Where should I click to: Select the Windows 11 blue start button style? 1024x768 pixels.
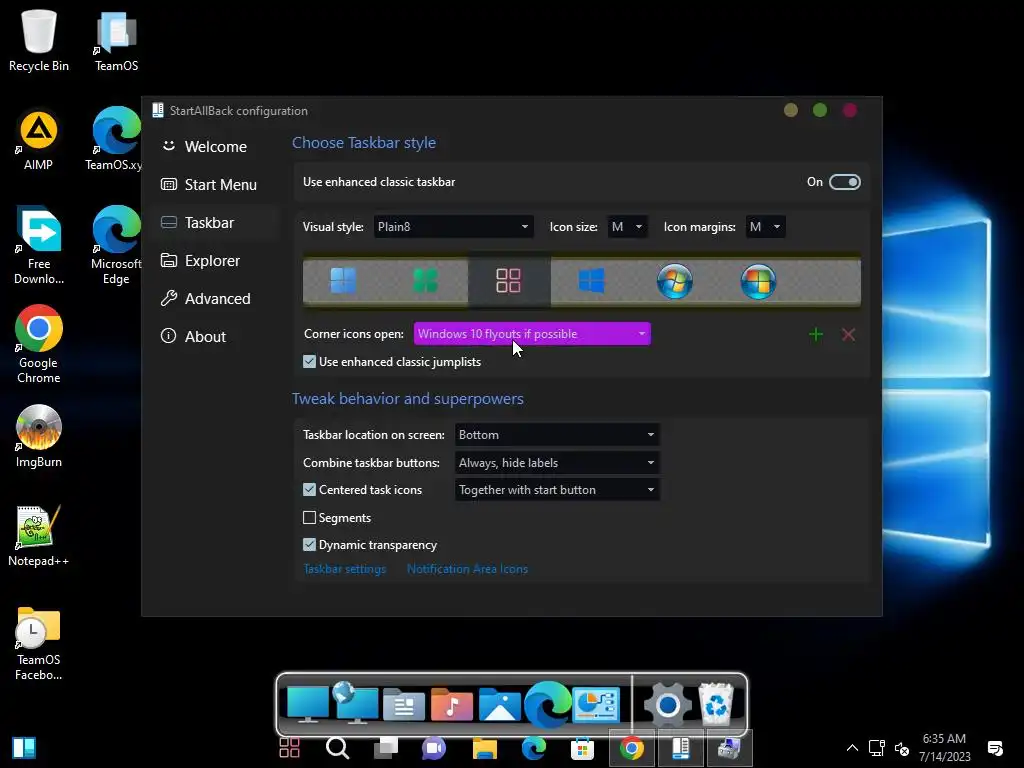(343, 281)
